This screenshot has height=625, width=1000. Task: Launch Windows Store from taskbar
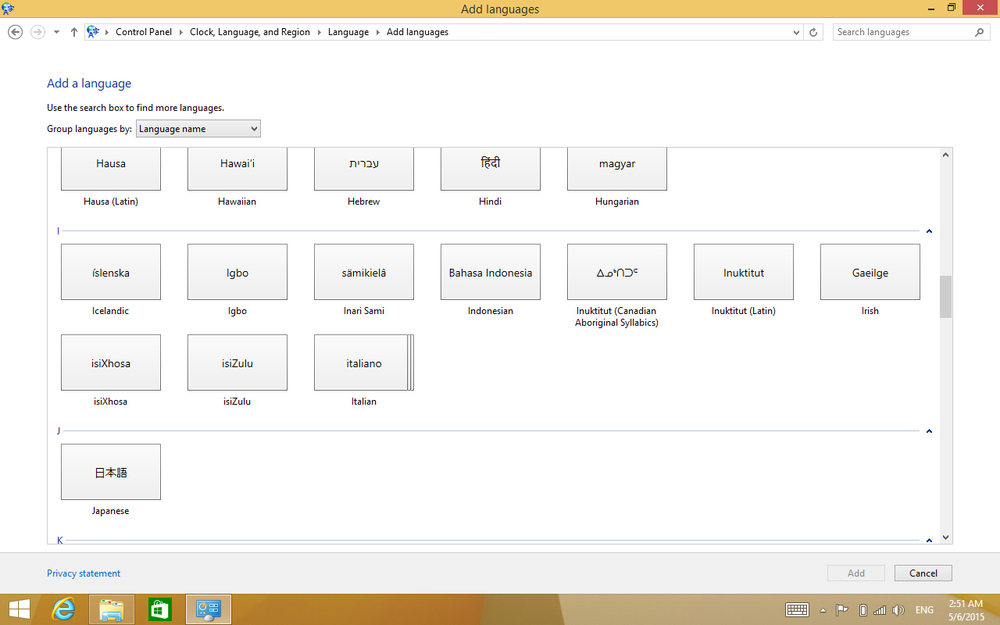[160, 609]
